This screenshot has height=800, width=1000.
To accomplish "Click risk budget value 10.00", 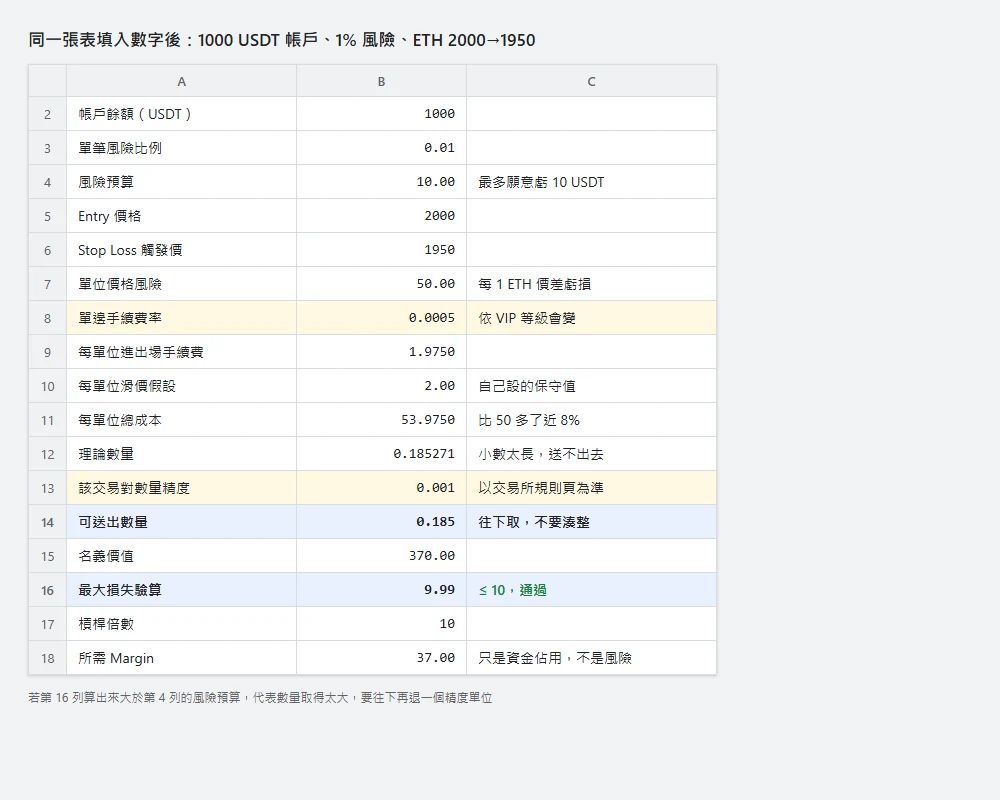I will coord(381,182).
